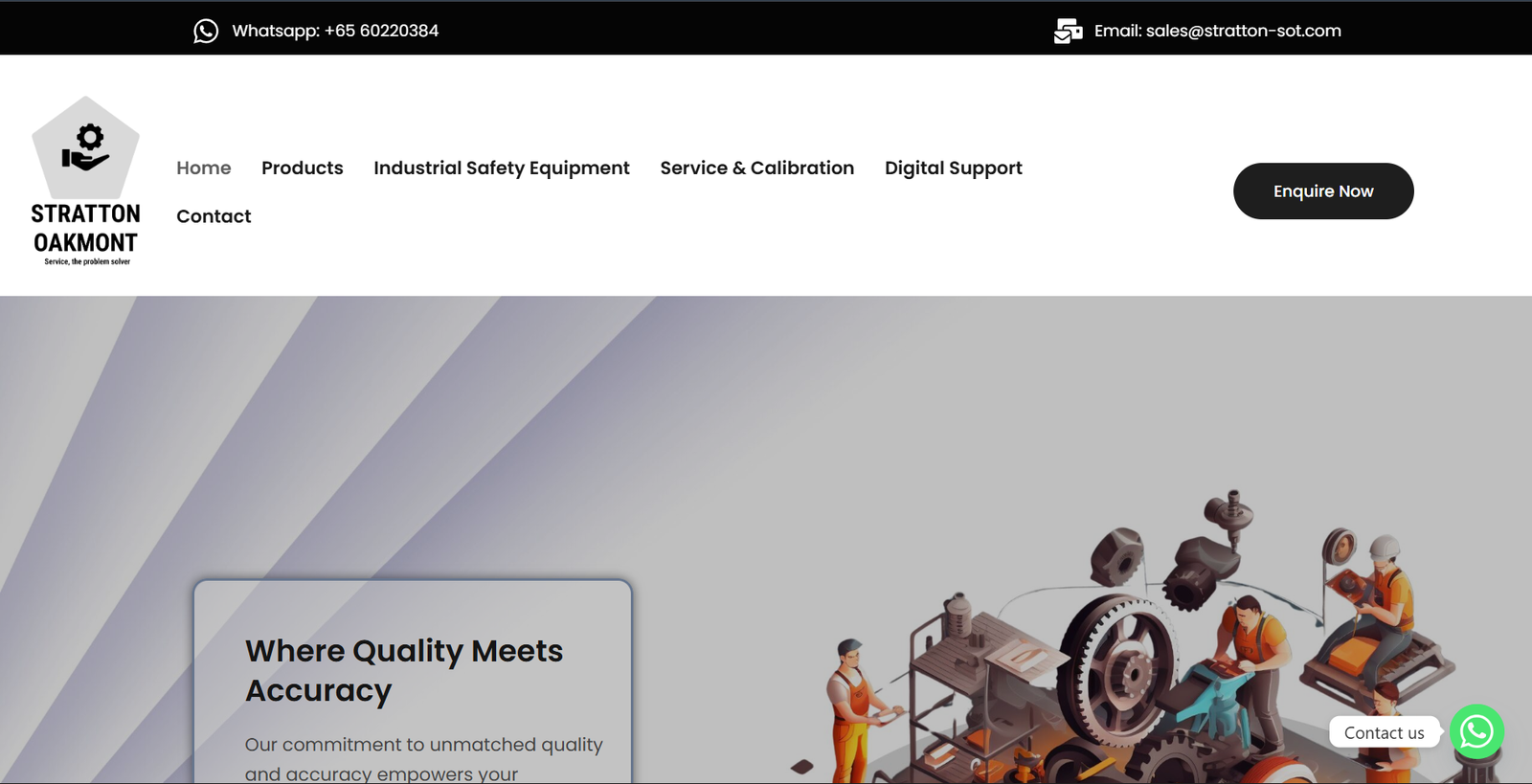Open the Contact page link

(x=214, y=216)
